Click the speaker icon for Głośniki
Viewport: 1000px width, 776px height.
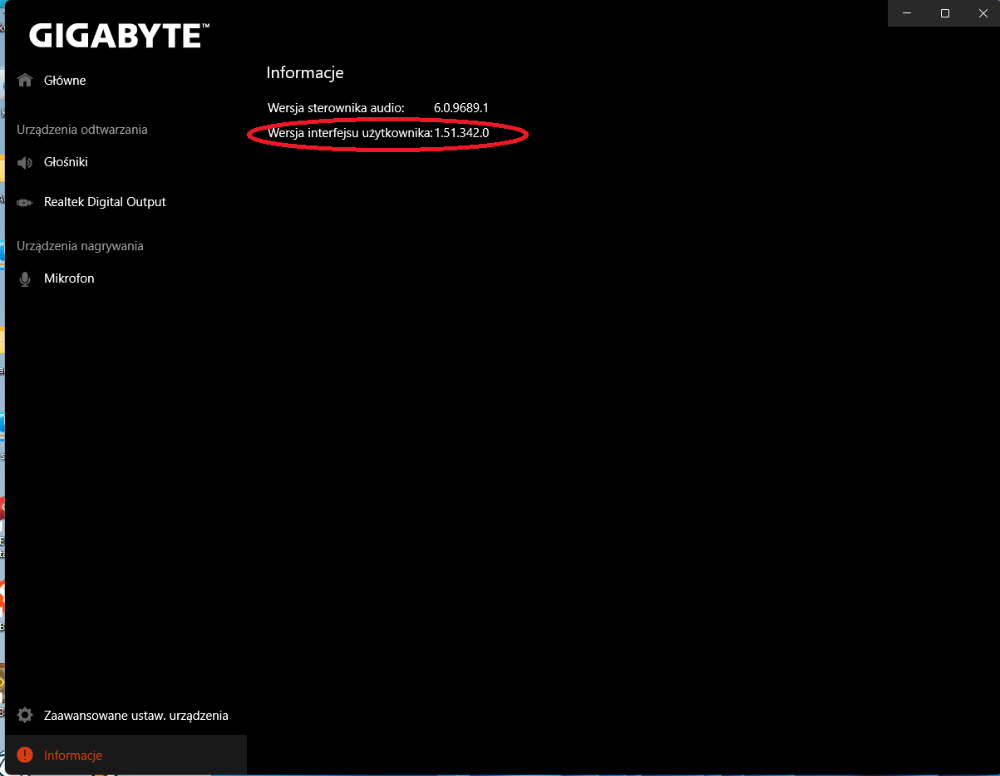point(25,162)
